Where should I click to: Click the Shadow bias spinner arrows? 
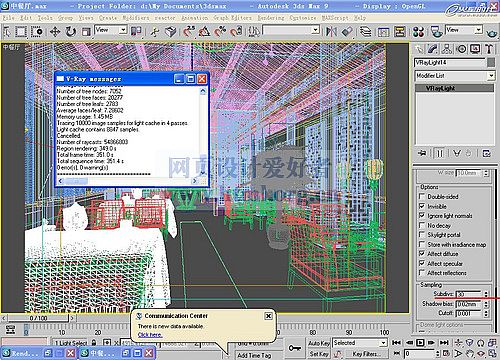tap(486, 304)
